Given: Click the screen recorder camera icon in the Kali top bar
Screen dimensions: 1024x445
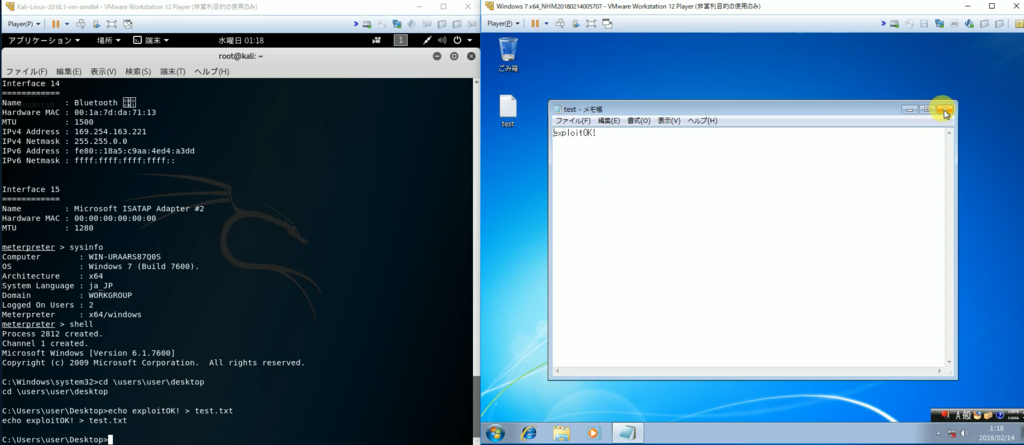Looking at the screenshot, I should (376, 41).
